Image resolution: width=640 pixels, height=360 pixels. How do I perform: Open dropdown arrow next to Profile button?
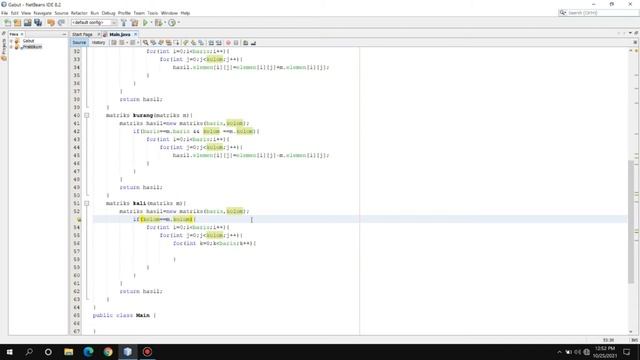(x=178, y=22)
